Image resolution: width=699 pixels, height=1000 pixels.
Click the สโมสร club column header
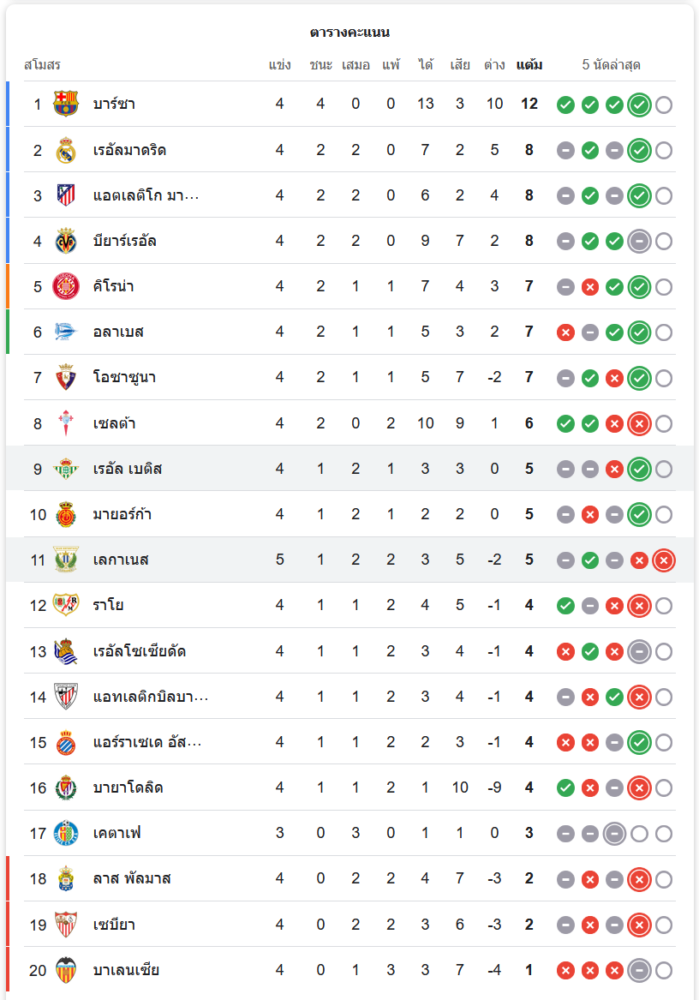tap(42, 65)
